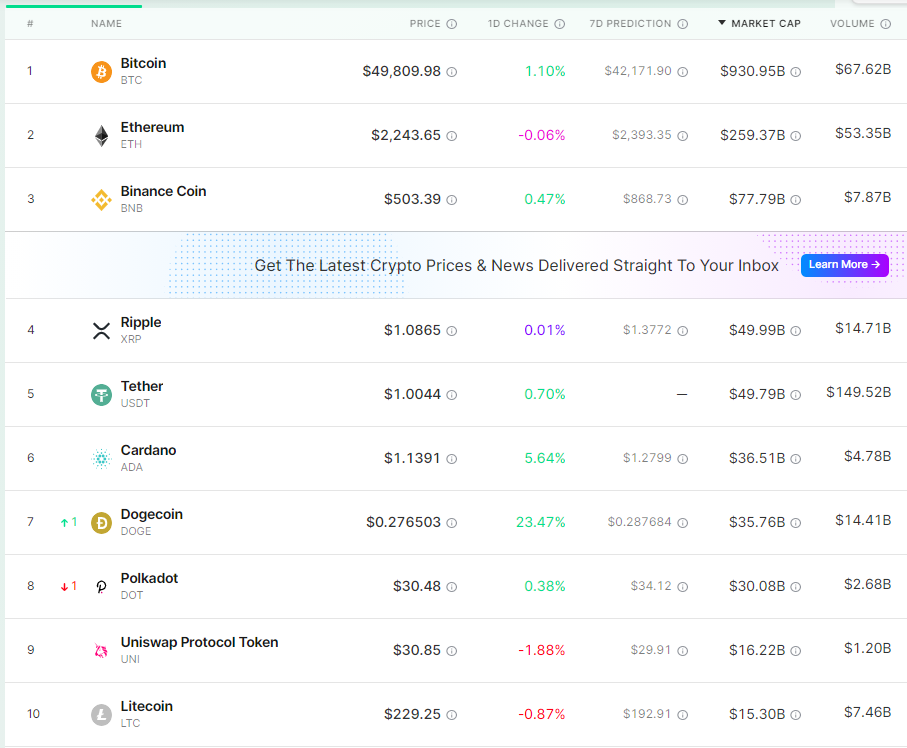Select Dogecoin 1D change 23.47%

click(541, 522)
